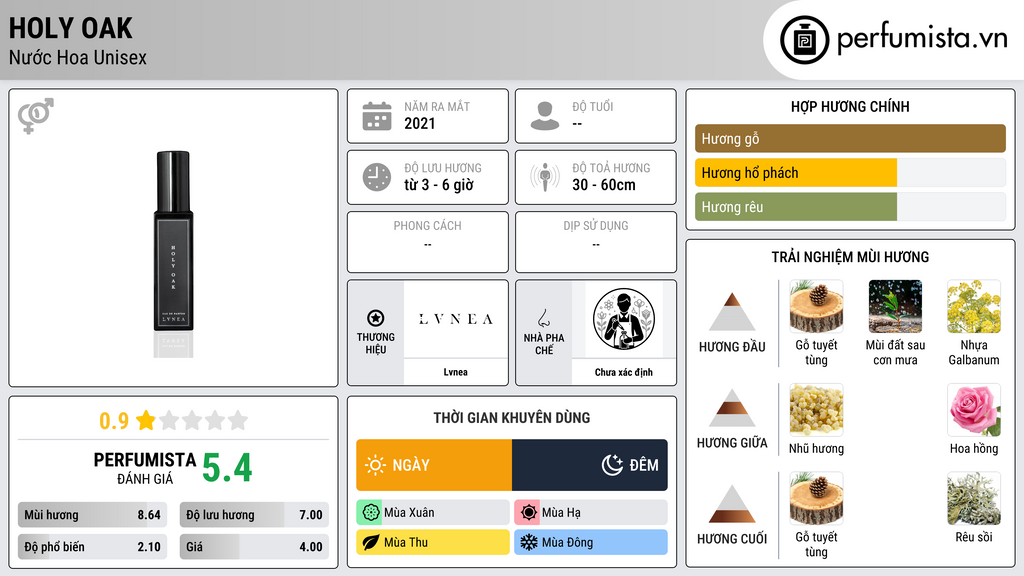Click the Mùa Hạ season chip

pos(591,513)
